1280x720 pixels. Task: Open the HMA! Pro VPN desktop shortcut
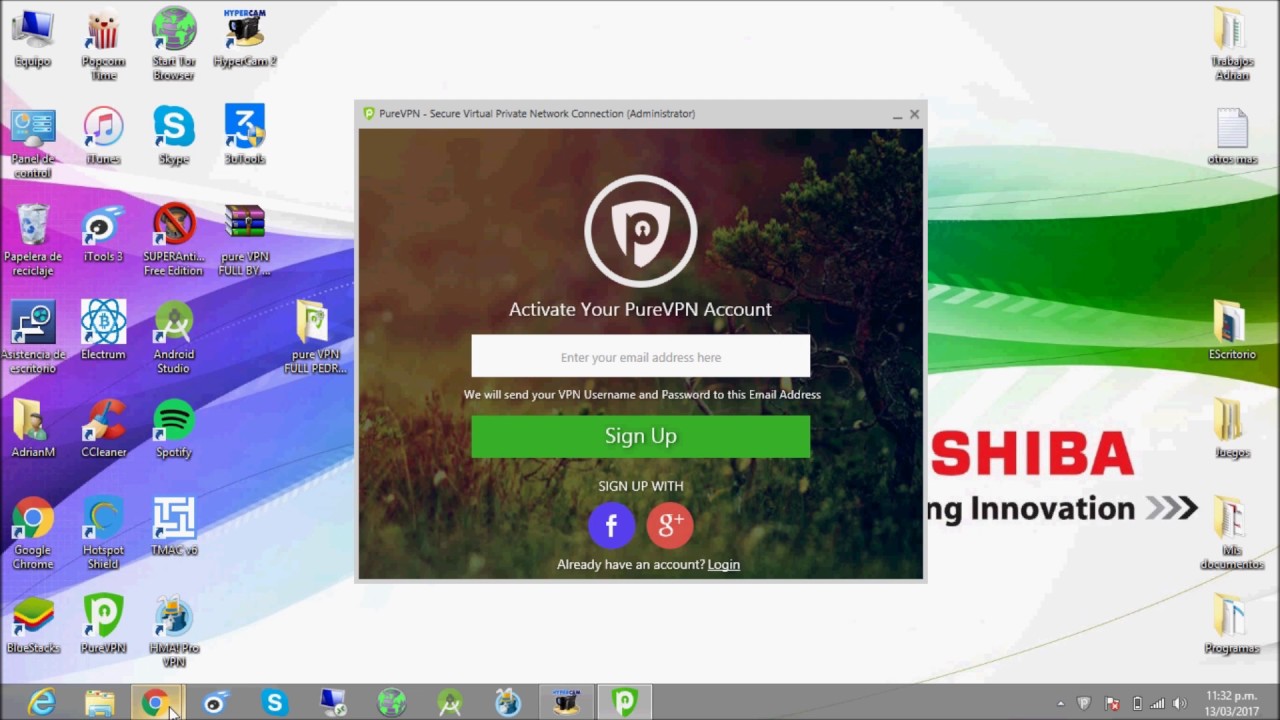[x=173, y=632]
